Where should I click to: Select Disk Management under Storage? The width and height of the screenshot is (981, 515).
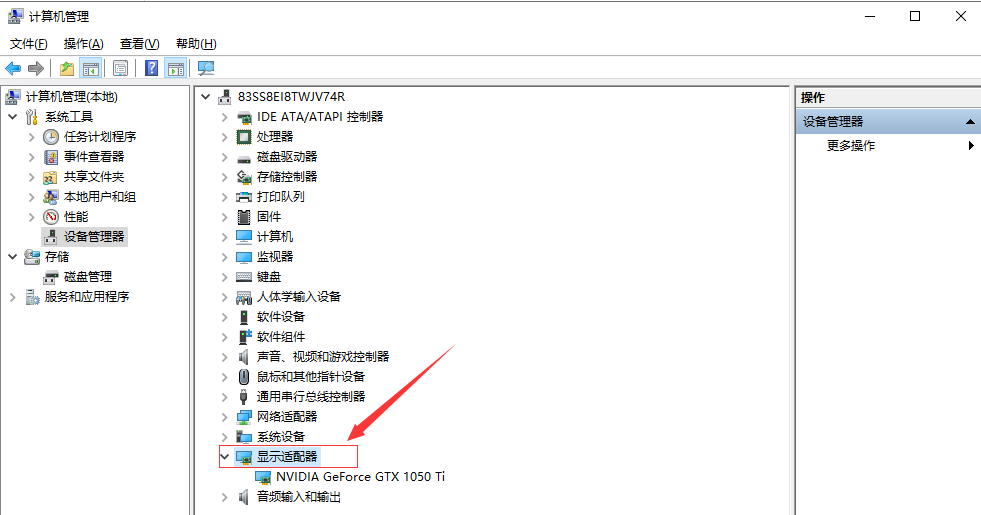(x=87, y=277)
